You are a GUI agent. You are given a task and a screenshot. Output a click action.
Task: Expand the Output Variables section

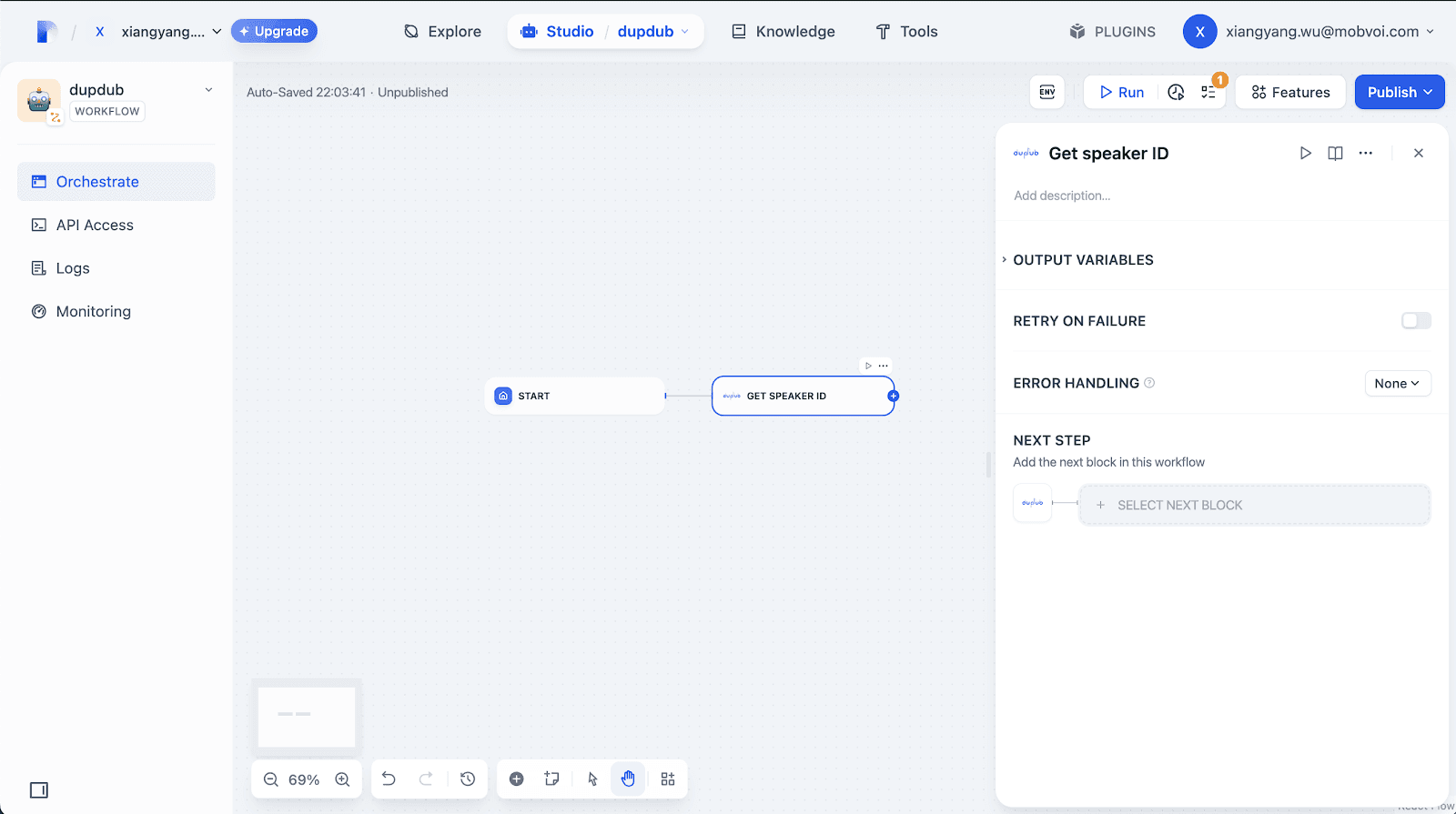[x=1083, y=260]
